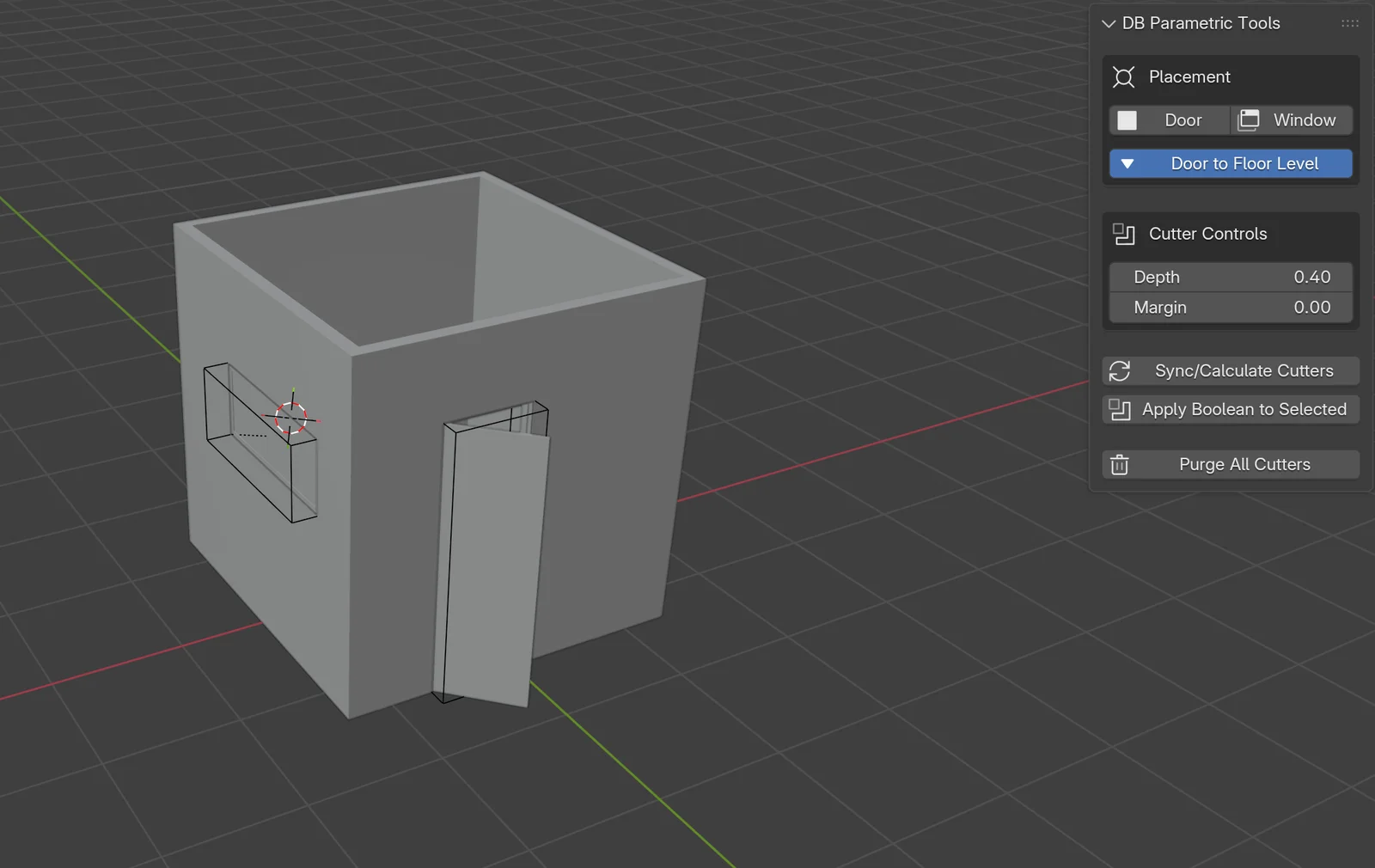
Task: Expand the Cutter Controls section header
Action: pyautogui.click(x=1207, y=233)
